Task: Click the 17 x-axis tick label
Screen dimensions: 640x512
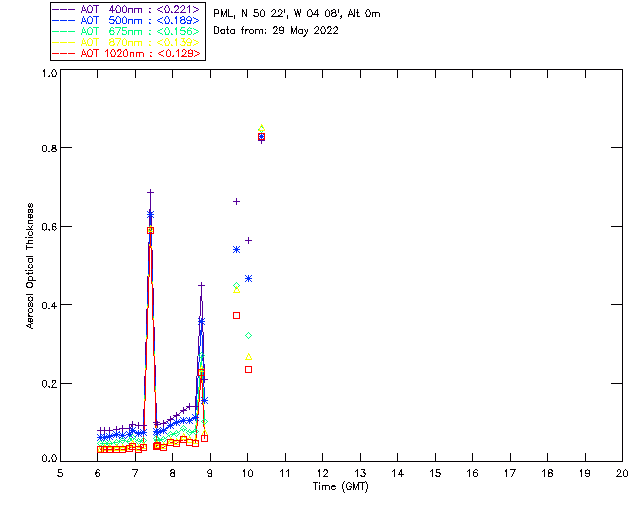Action: [x=510, y=473]
